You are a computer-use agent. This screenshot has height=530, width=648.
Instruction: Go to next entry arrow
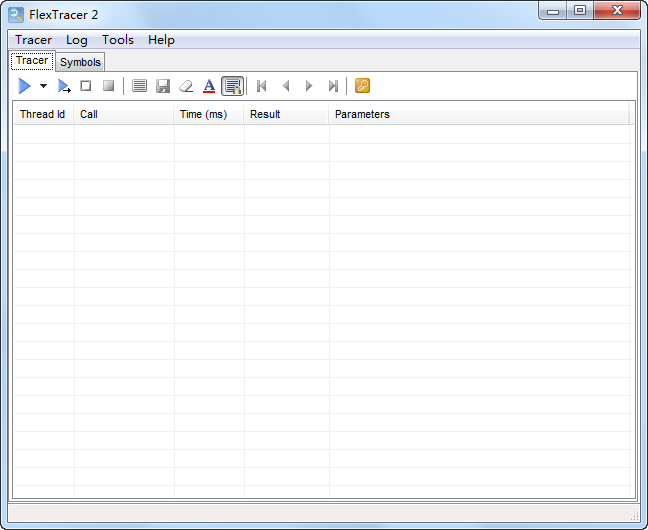click(x=309, y=86)
